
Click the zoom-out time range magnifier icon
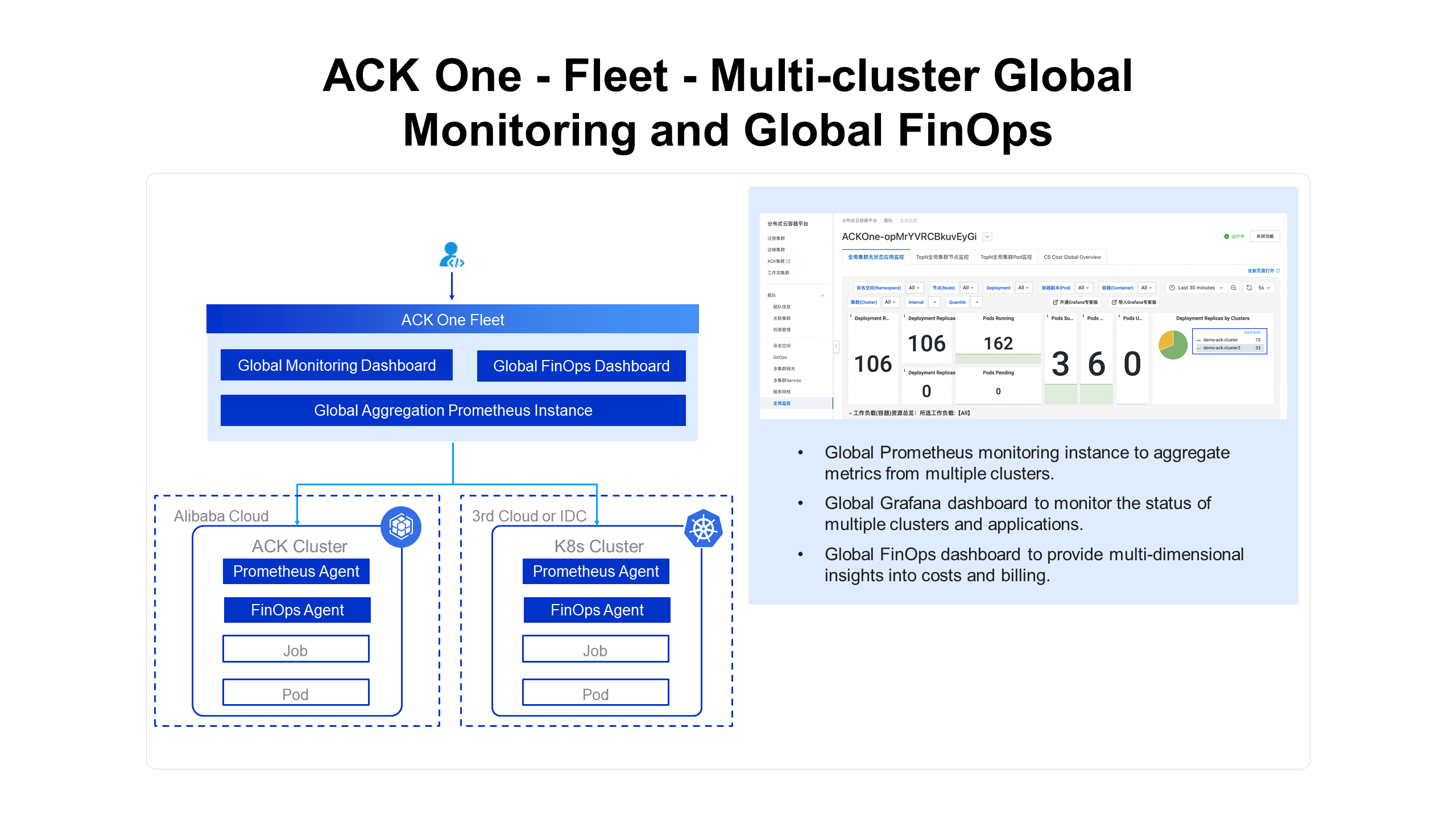1233,288
